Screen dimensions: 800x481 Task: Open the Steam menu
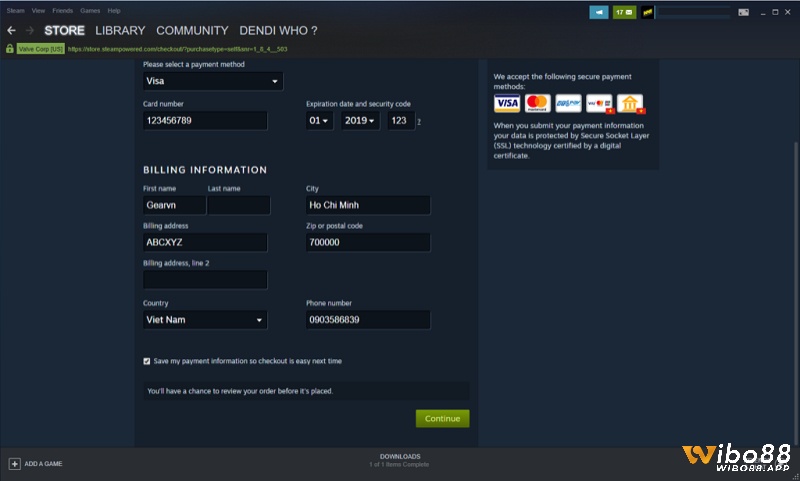pyautogui.click(x=15, y=11)
